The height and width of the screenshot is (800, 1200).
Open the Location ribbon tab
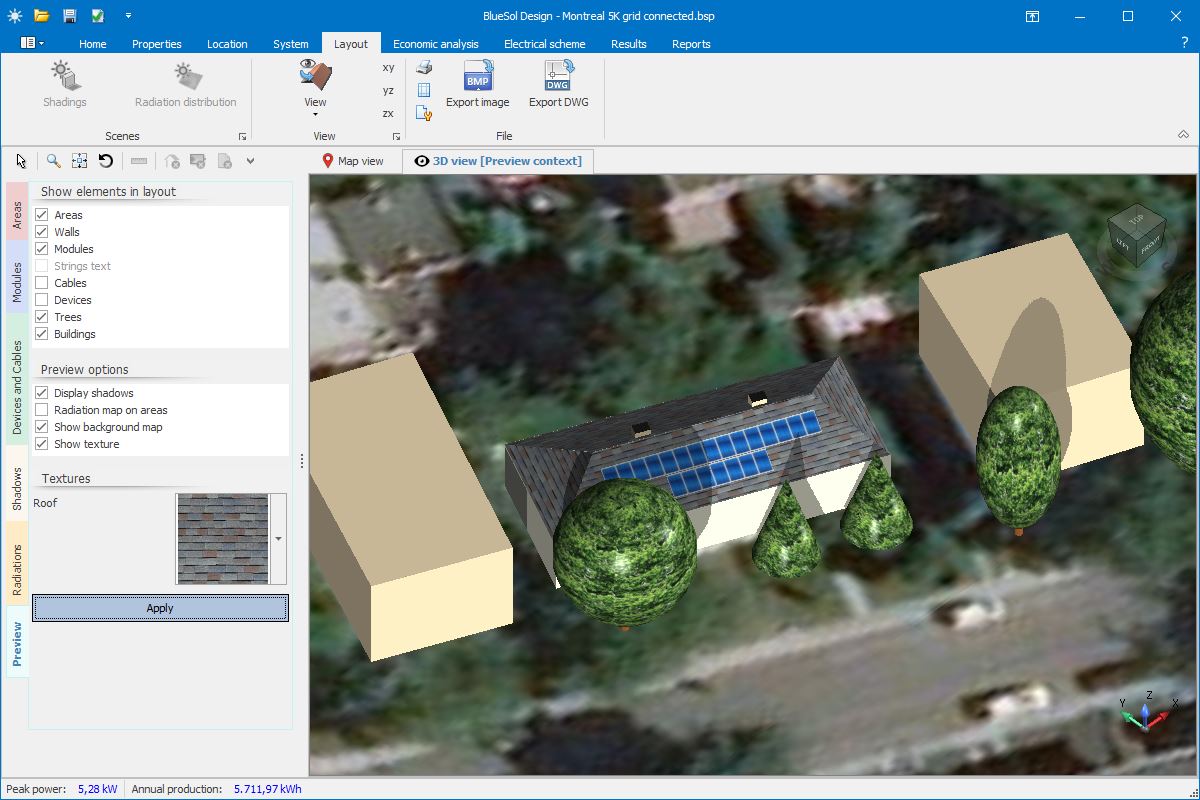coord(227,44)
